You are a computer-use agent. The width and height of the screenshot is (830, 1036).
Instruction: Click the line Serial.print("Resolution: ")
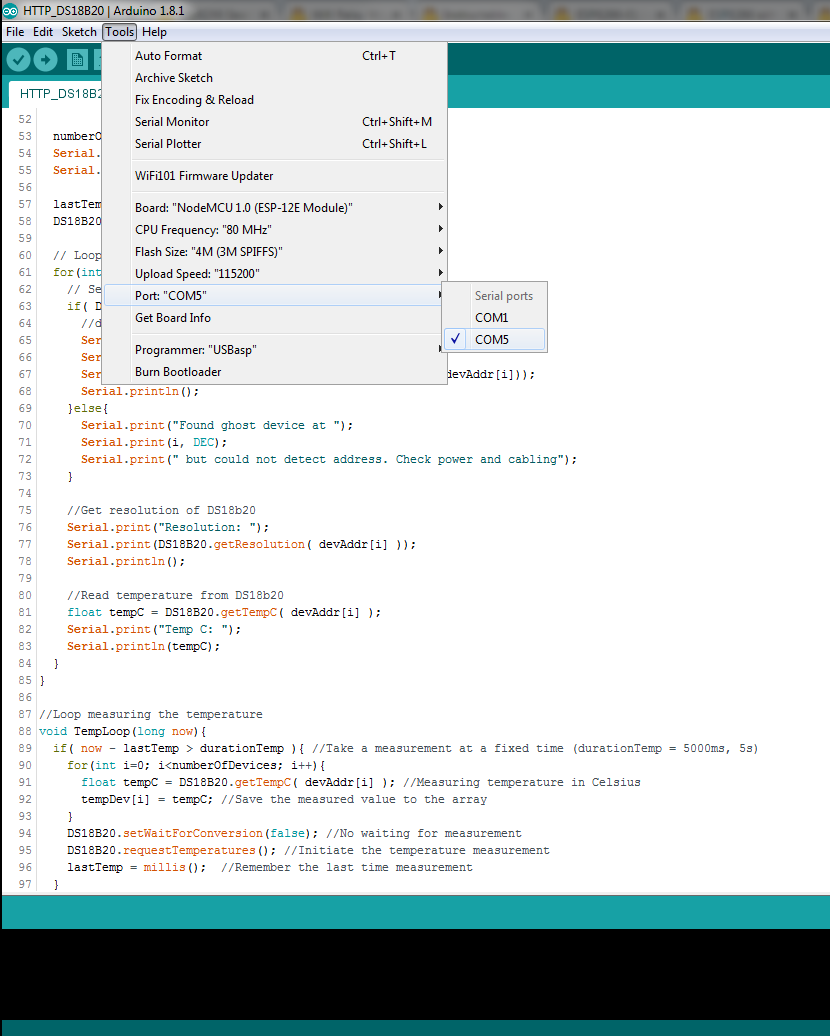pyautogui.click(x=168, y=527)
